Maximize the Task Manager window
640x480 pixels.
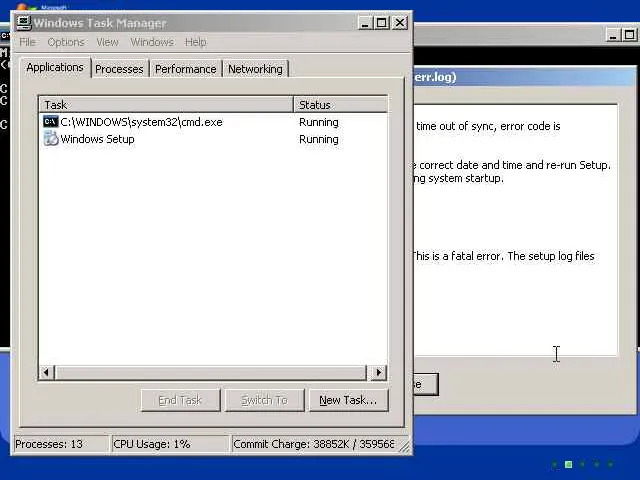tap(382, 23)
